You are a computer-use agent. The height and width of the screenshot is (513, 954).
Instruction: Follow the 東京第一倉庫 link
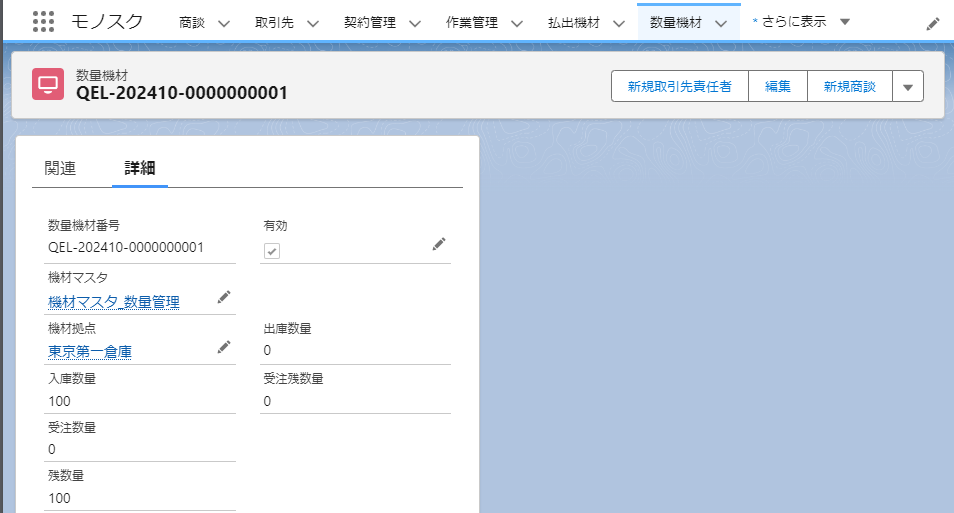tap(90, 351)
